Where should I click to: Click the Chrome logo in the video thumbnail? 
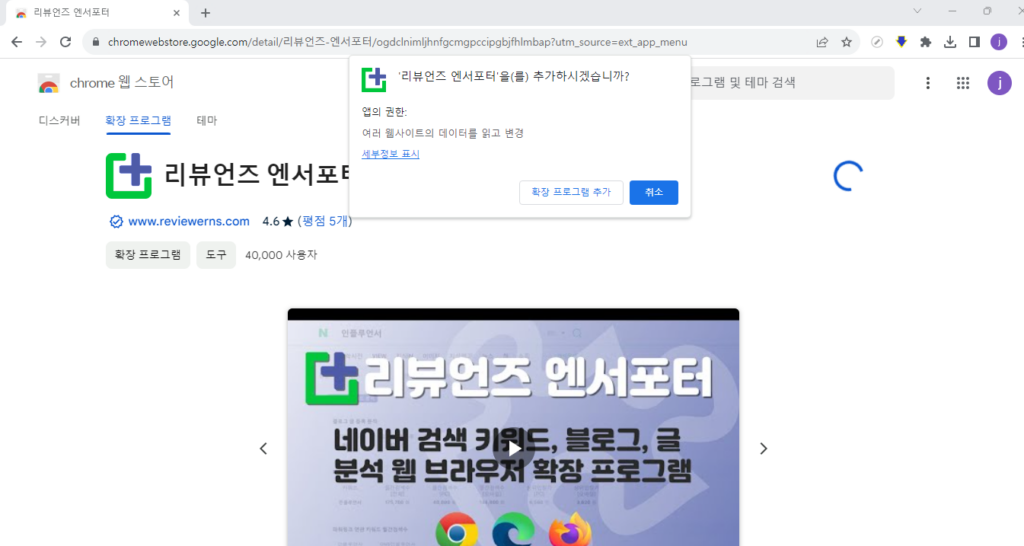pyautogui.click(x=456, y=530)
